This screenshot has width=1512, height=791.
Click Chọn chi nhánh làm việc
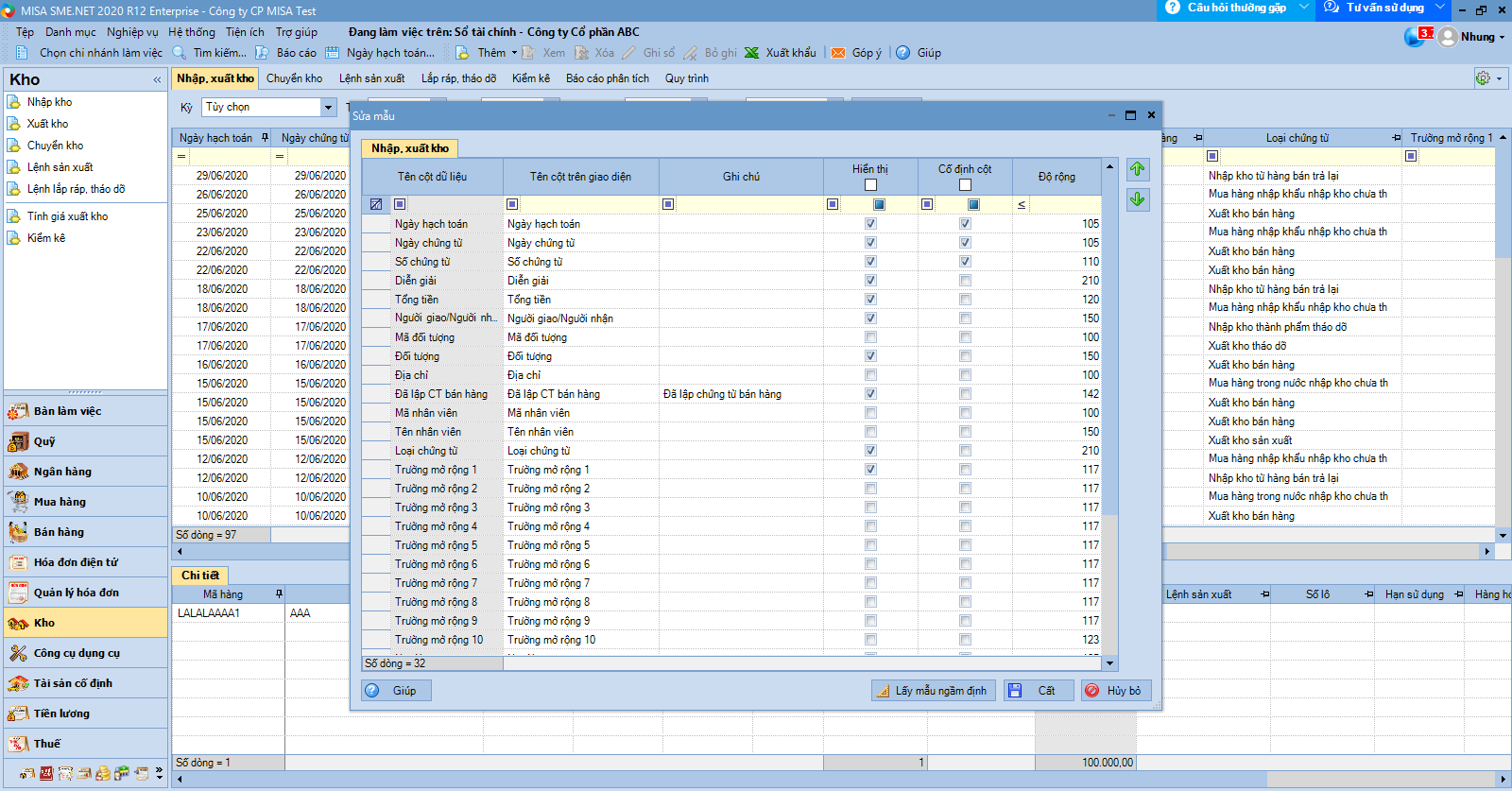[x=91, y=53]
